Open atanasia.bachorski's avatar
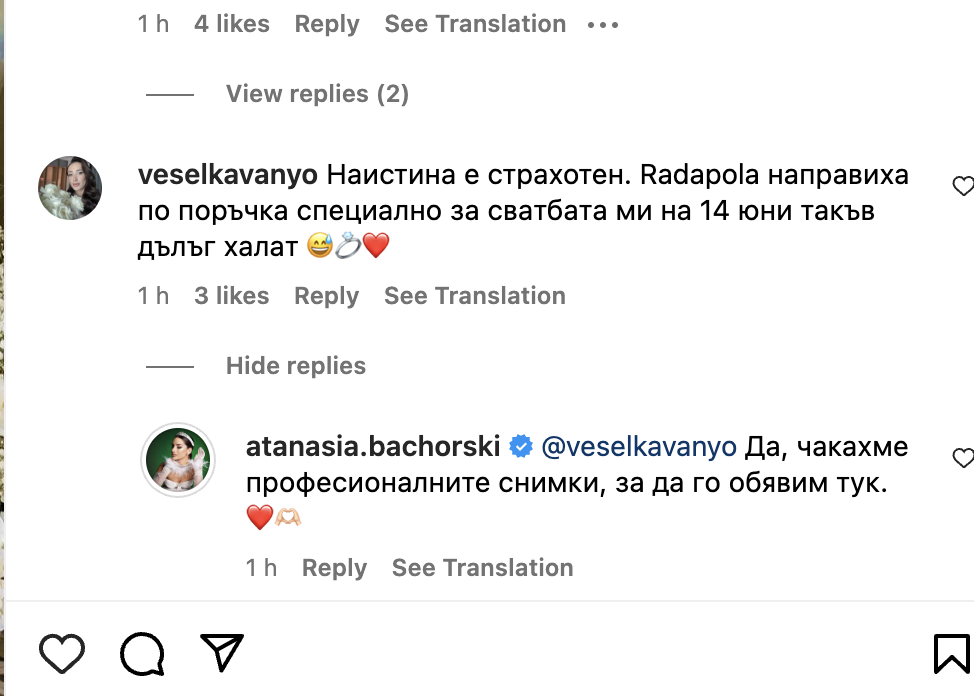This screenshot has width=974, height=696. coord(180,459)
